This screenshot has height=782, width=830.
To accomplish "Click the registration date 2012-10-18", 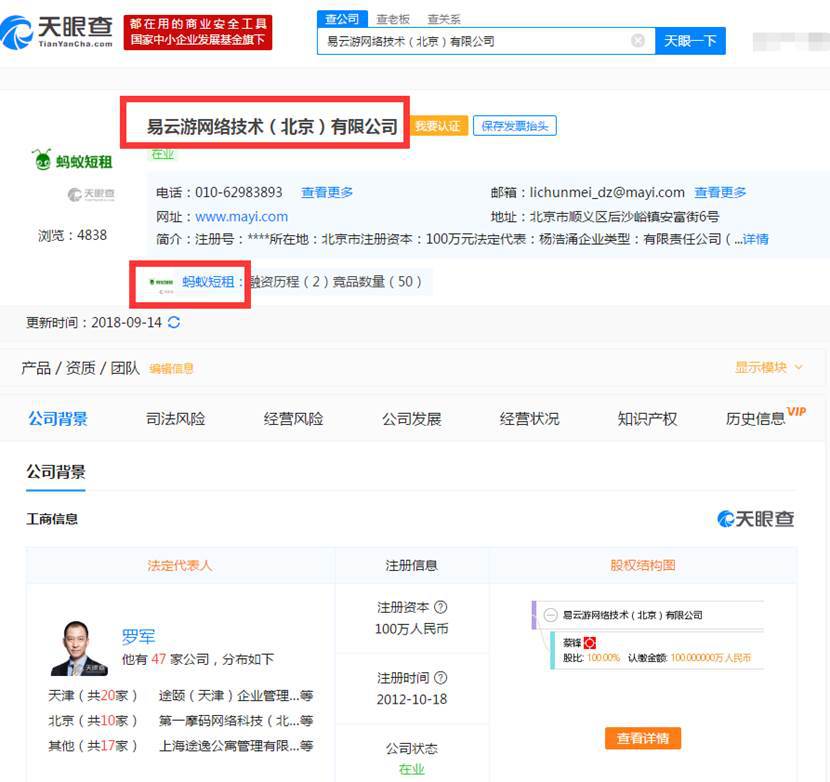I will 412,699.
